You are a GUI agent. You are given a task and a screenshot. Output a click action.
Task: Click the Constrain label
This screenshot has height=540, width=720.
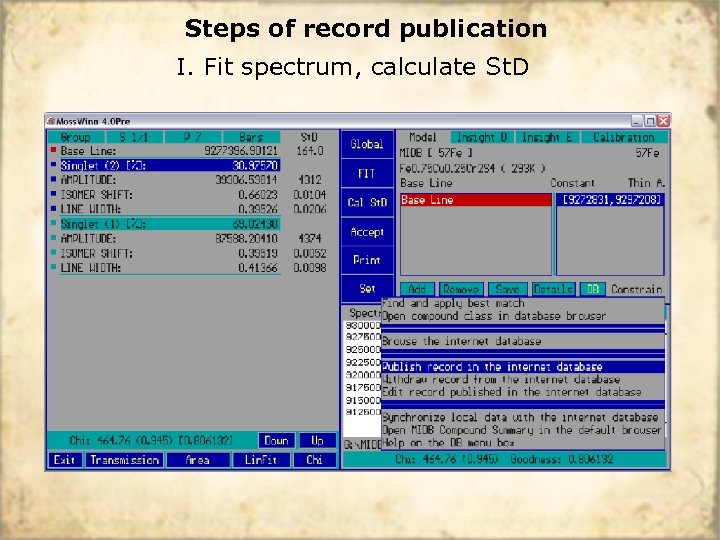(x=636, y=289)
